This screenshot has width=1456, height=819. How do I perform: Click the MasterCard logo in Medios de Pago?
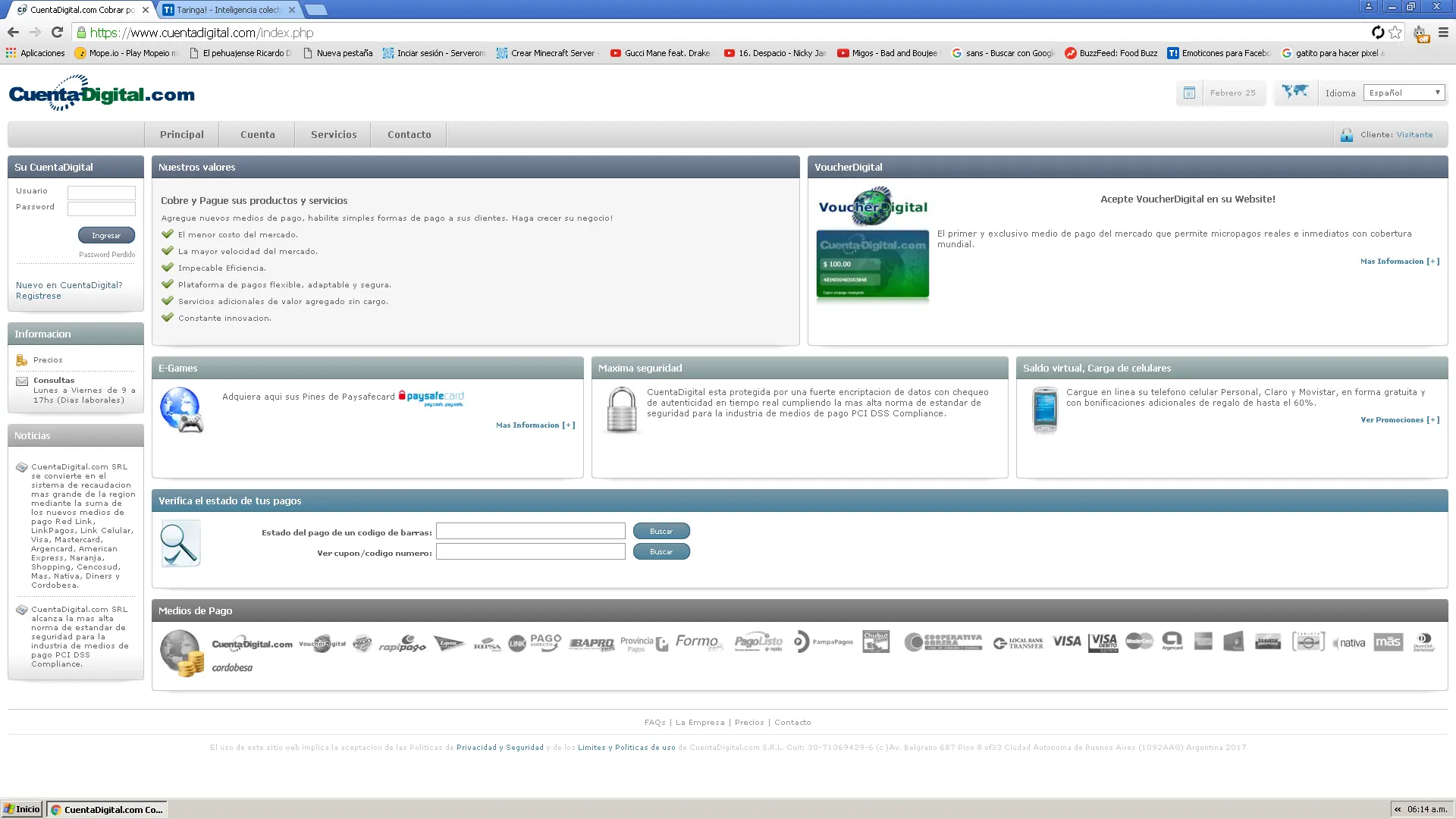1139,642
